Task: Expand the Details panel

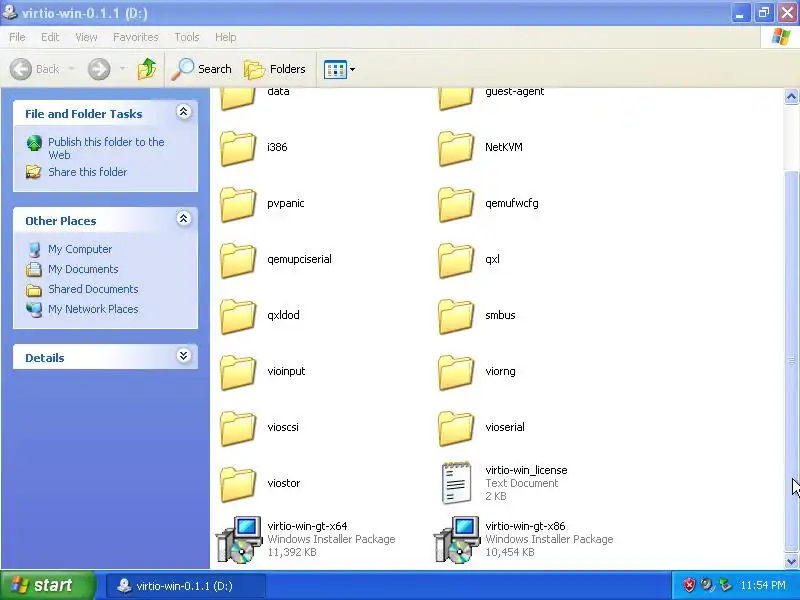Action: pos(184,355)
